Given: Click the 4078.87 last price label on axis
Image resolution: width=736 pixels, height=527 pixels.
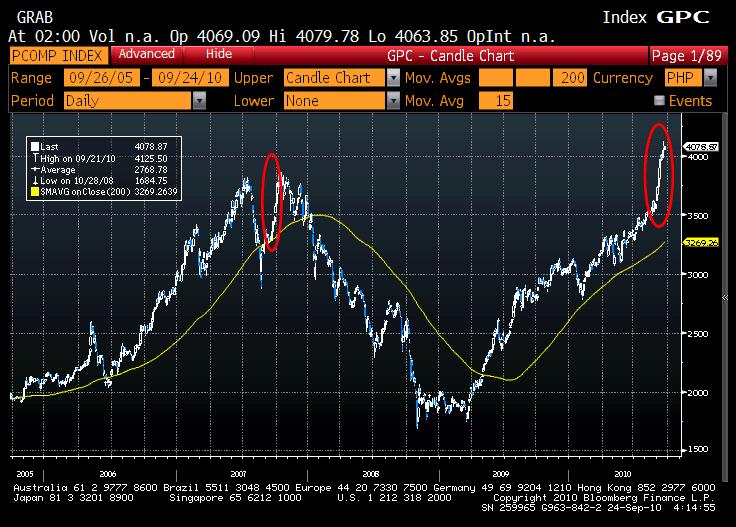Looking at the screenshot, I should coord(701,147).
